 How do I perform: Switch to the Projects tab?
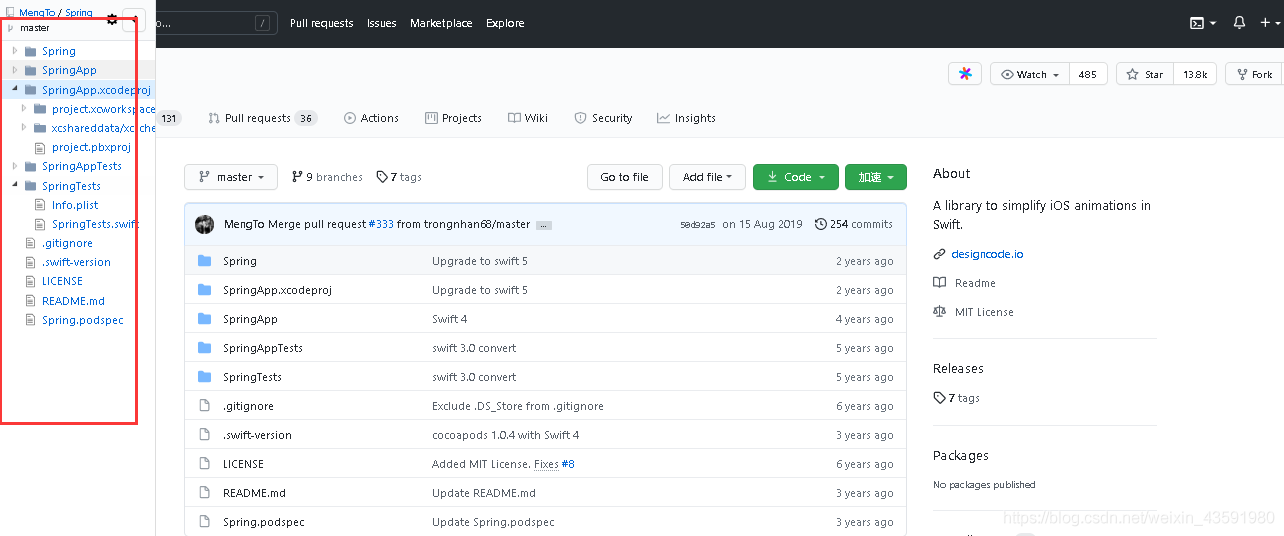point(453,118)
